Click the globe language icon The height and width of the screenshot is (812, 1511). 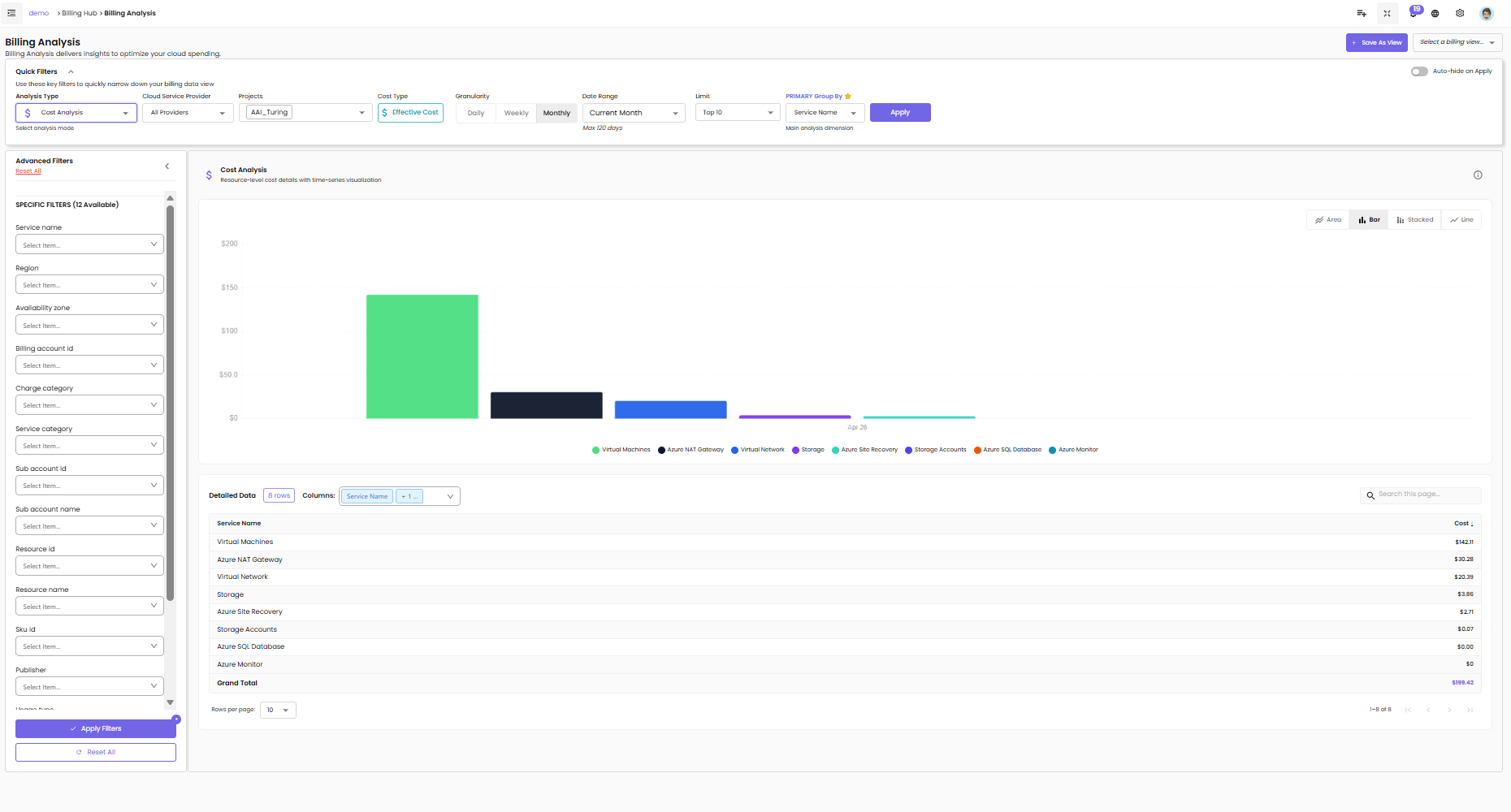click(1435, 13)
